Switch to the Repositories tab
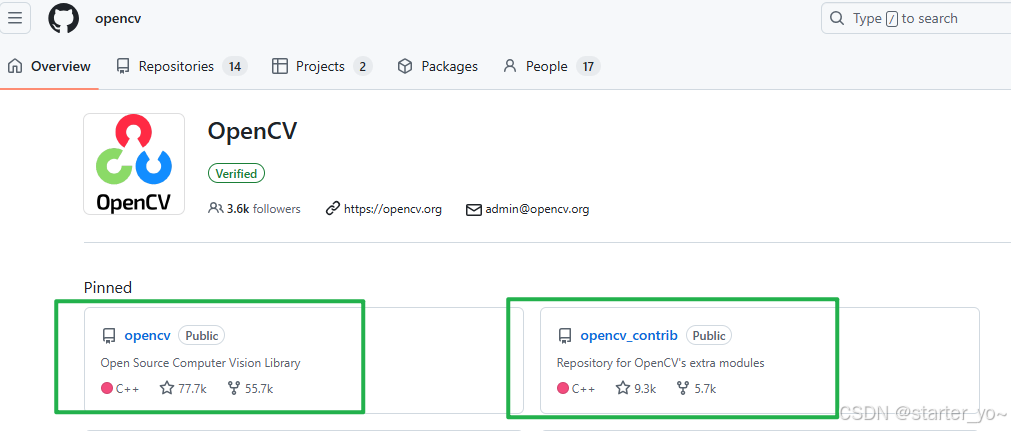Screen dimensions: 1011x431 click(181, 66)
